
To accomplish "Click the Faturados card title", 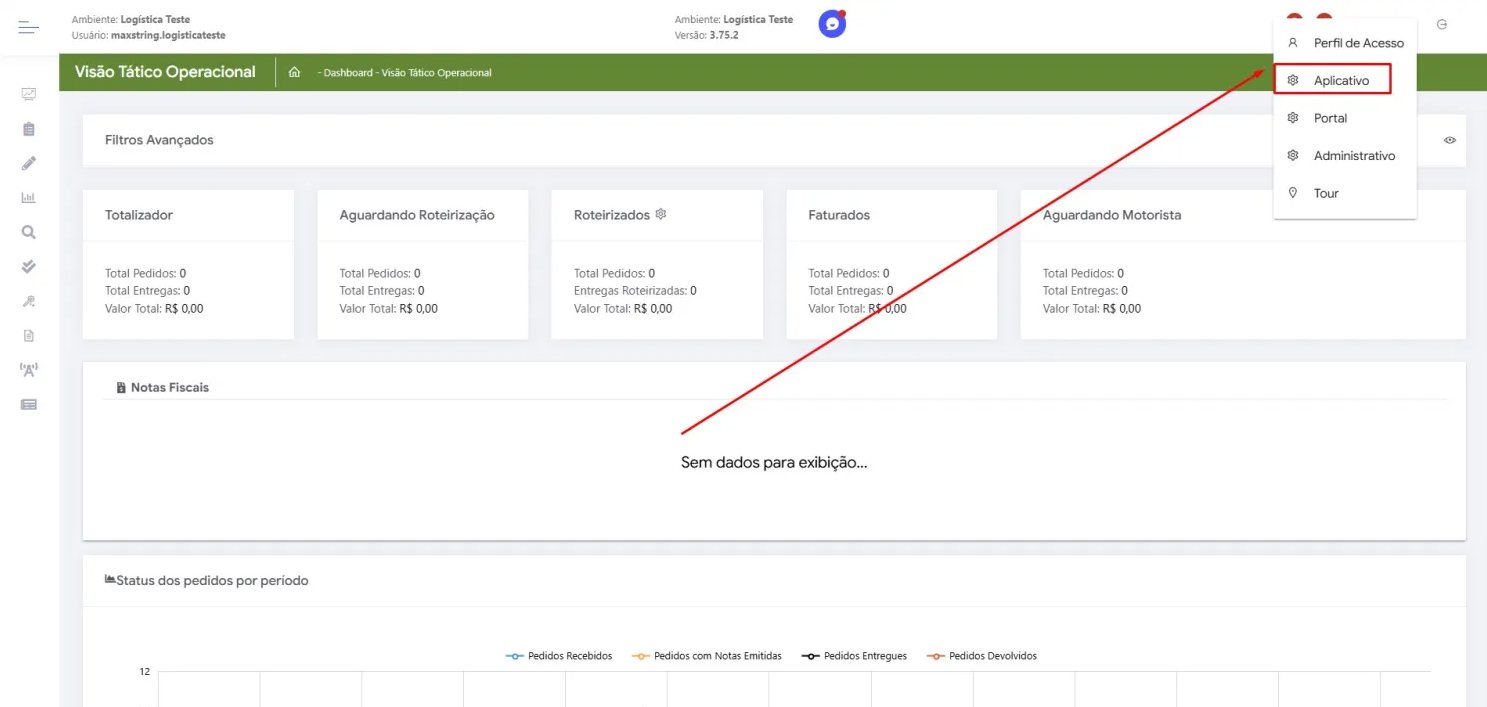I will (839, 215).
